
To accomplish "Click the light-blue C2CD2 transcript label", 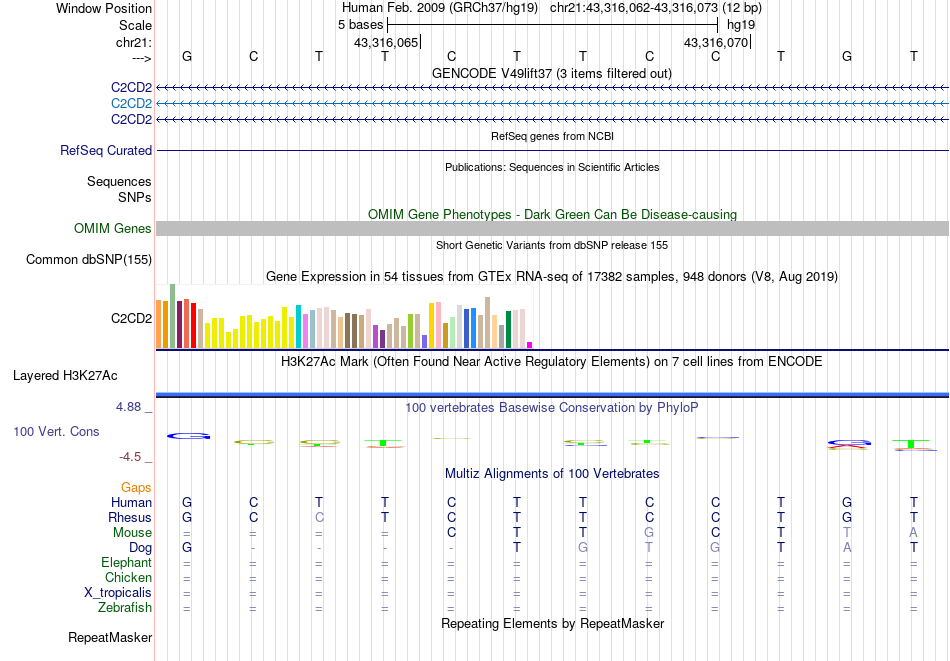I will [x=131, y=104].
